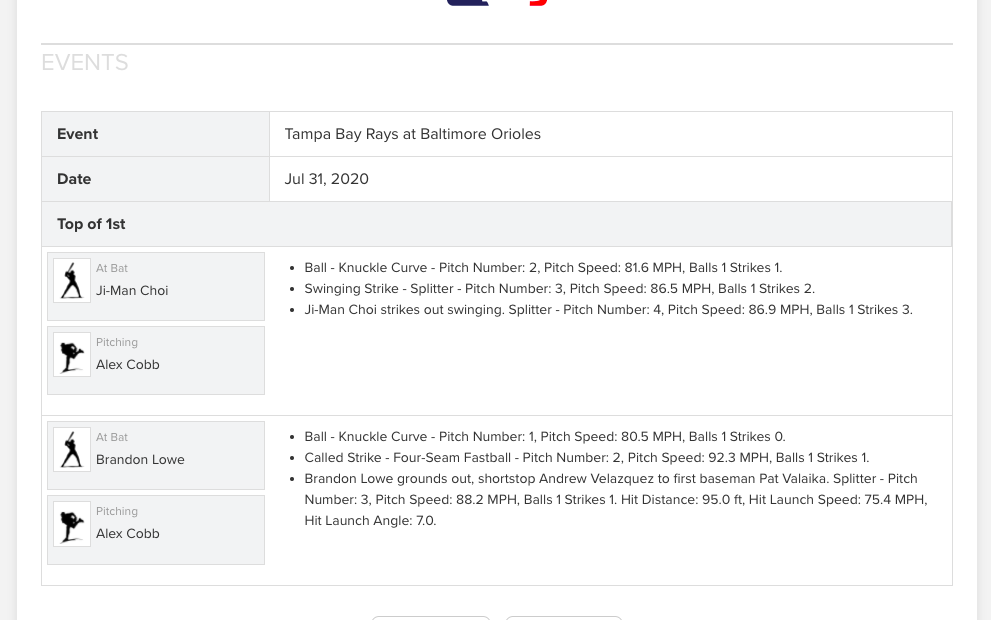
Task: Select the Tampa Bay Rays at Baltimore Orioles text
Action: [x=412, y=134]
